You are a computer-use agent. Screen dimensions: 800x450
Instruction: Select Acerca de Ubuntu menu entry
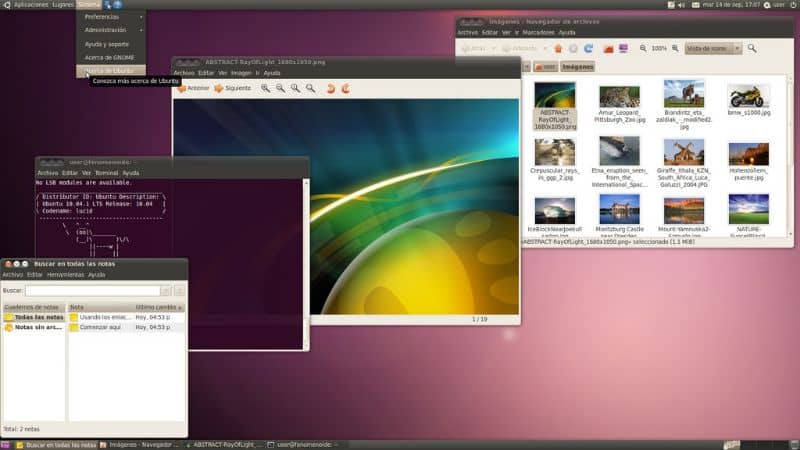pos(111,71)
